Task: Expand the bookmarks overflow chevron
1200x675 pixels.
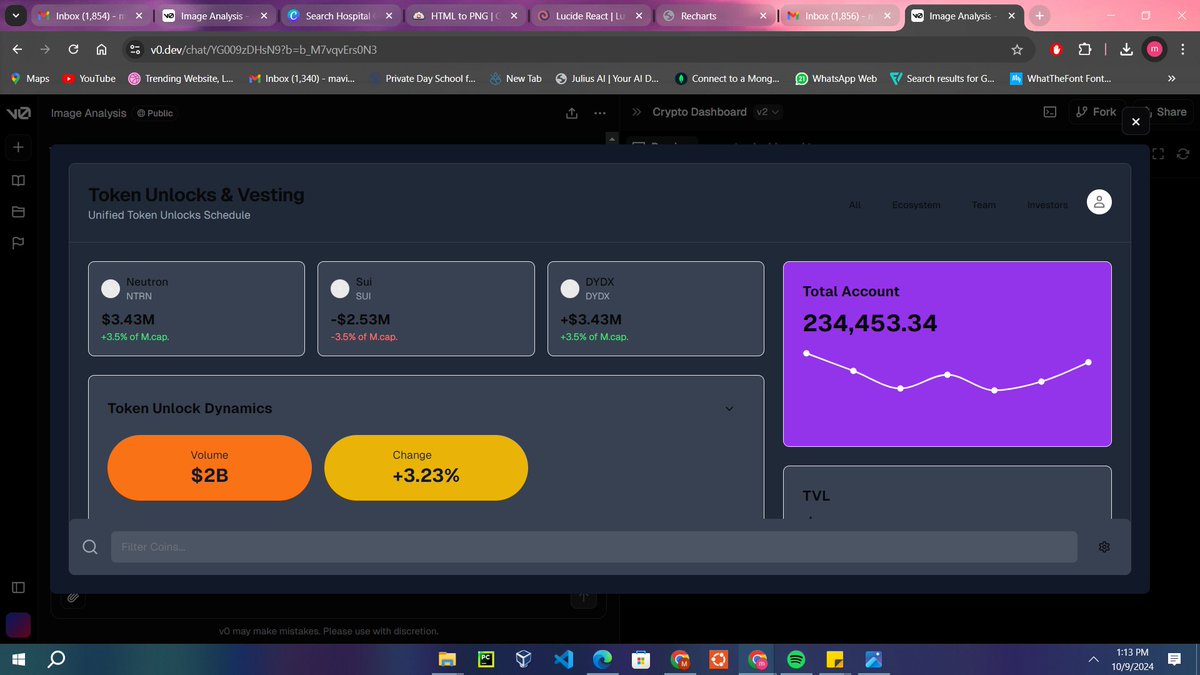Action: pyautogui.click(x=1171, y=78)
